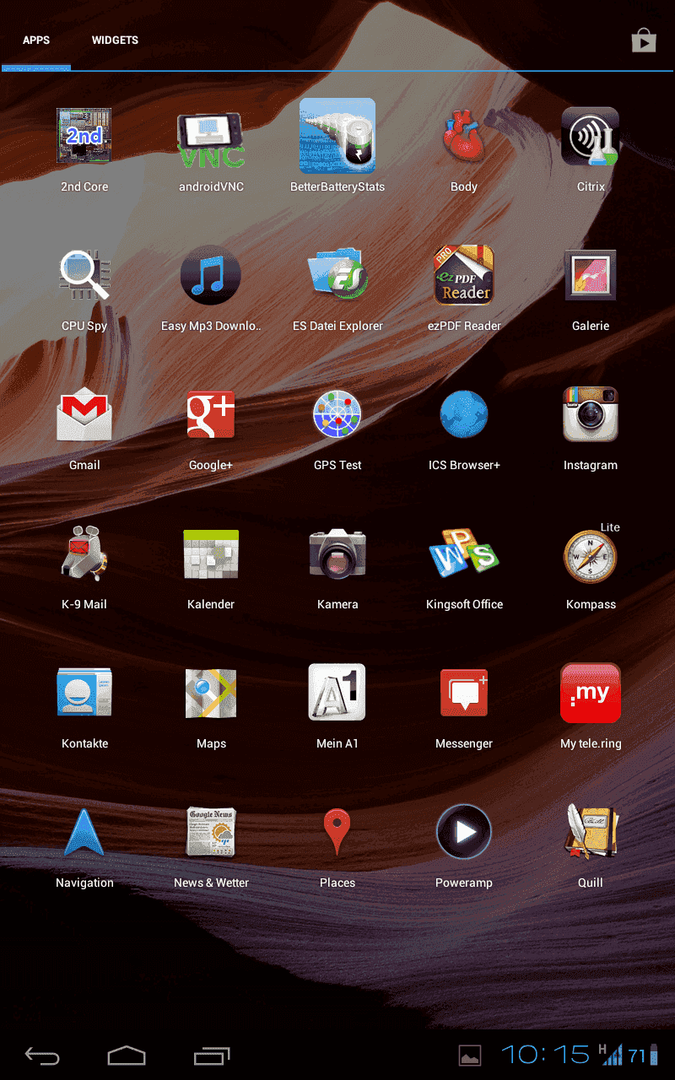Open the picture notification icon
This screenshot has width=675, height=1080.
point(470,1055)
